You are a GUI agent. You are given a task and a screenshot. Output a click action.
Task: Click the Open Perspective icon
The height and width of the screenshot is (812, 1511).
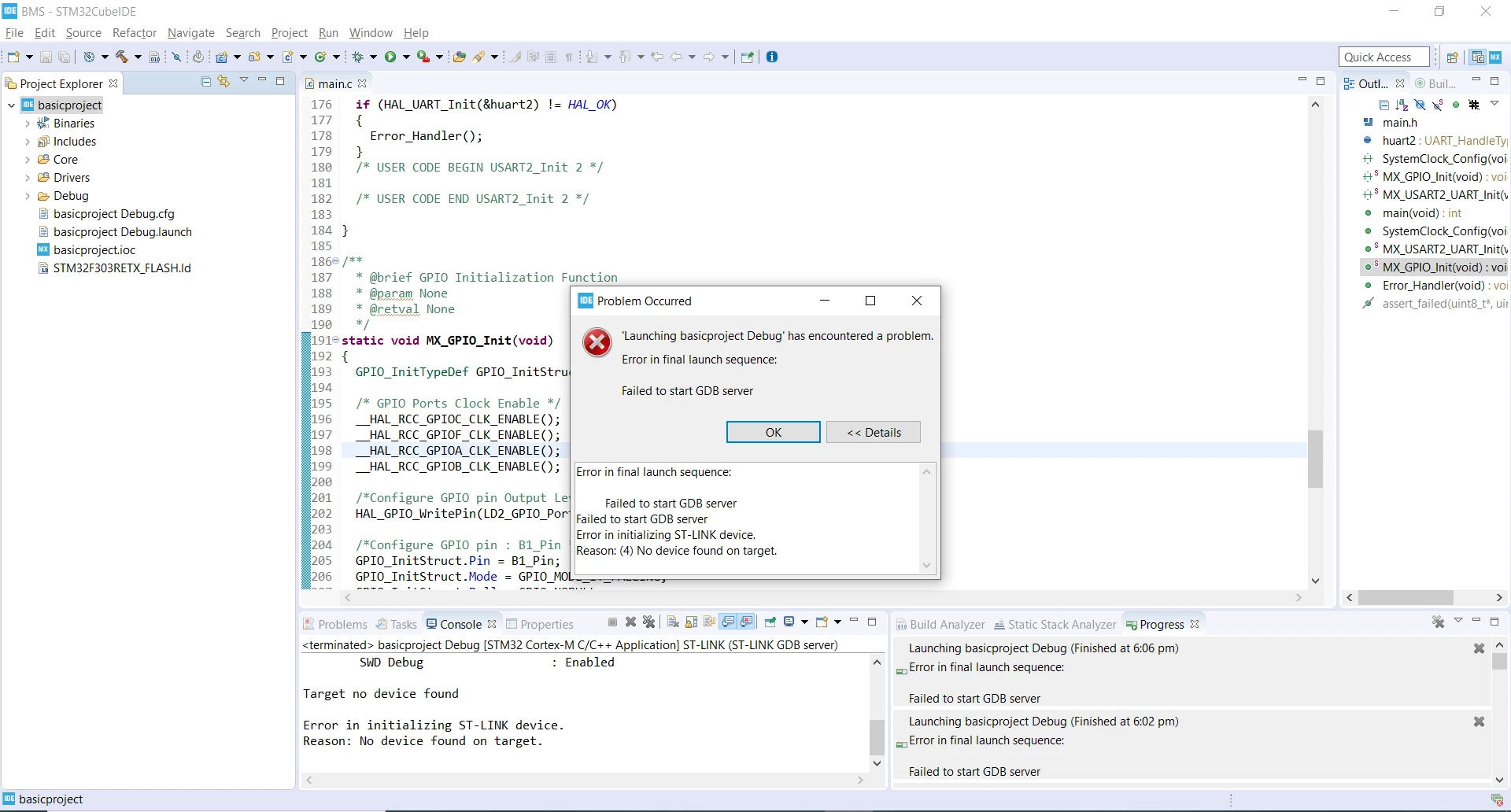(x=1453, y=57)
